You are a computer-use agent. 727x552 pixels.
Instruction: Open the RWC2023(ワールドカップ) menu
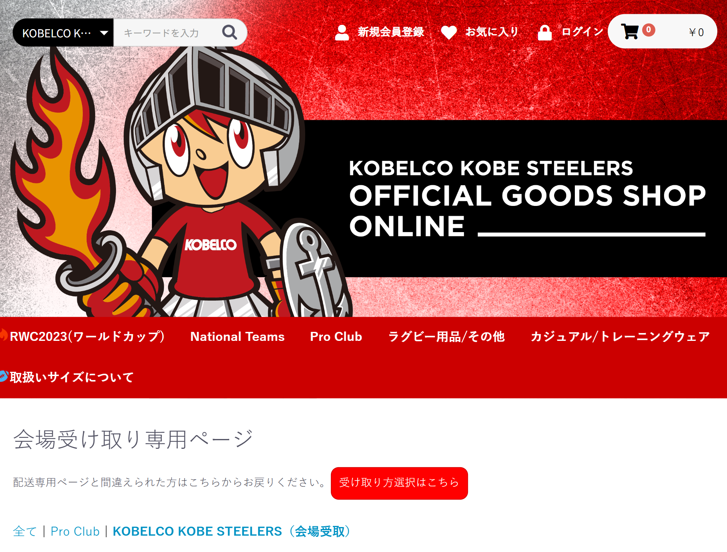coord(87,336)
